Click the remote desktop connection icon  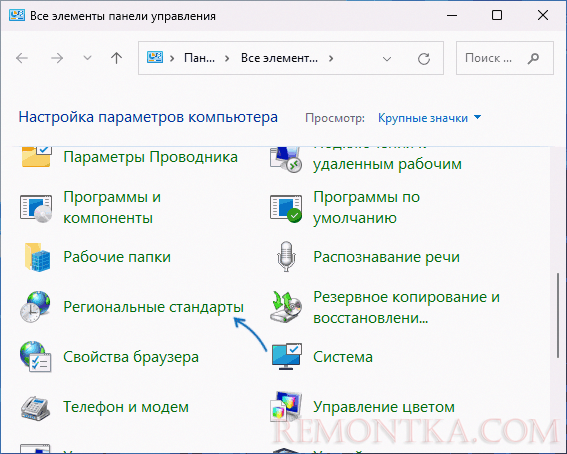[x=286, y=159]
